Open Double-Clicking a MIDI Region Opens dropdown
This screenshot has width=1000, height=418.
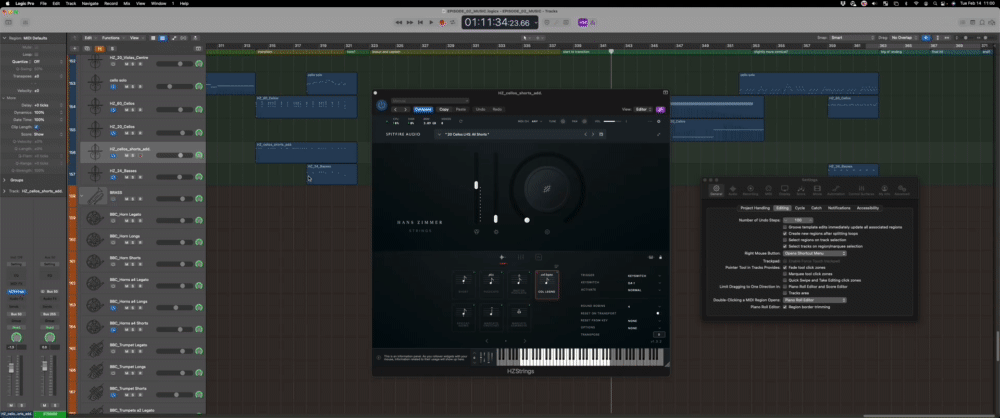pos(814,300)
